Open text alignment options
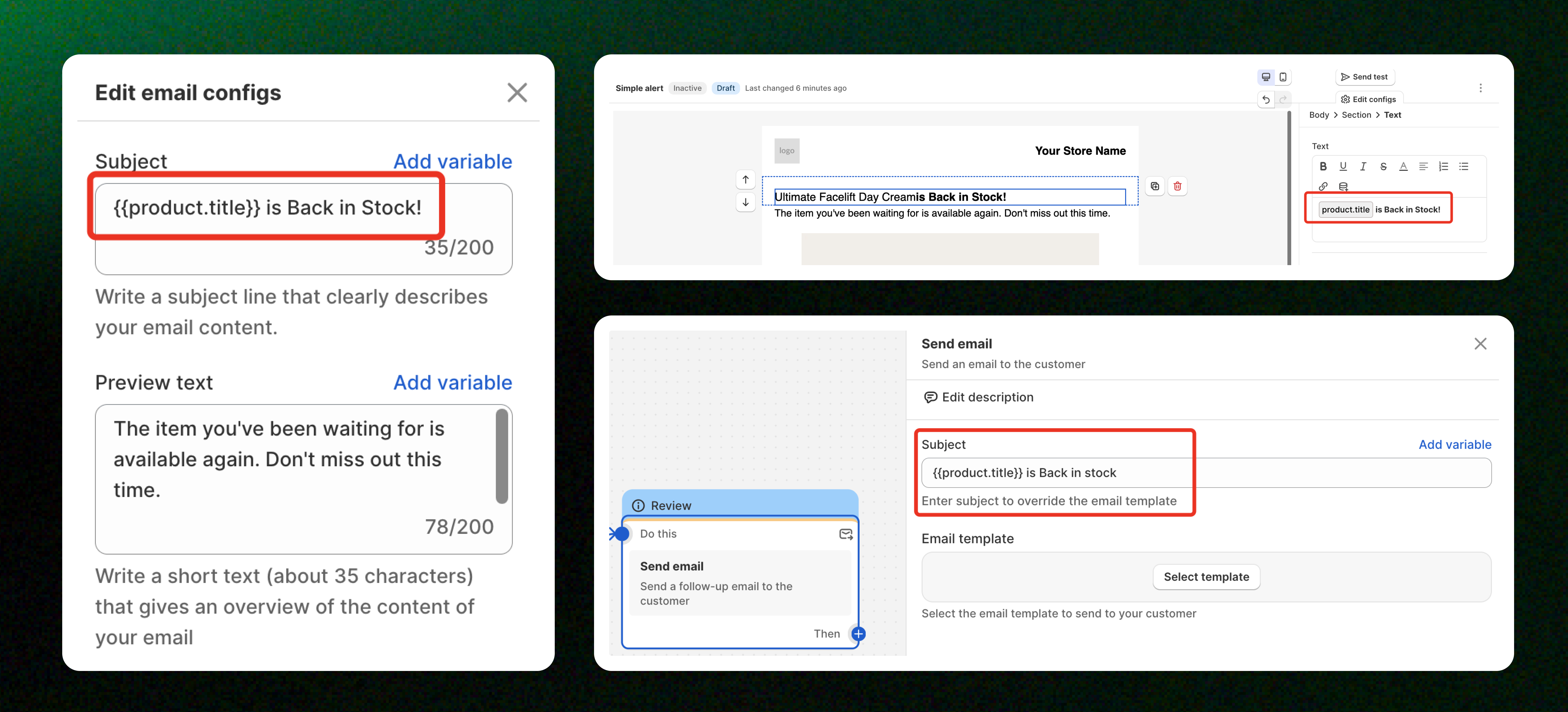This screenshot has height=712, width=1568. [x=1423, y=166]
